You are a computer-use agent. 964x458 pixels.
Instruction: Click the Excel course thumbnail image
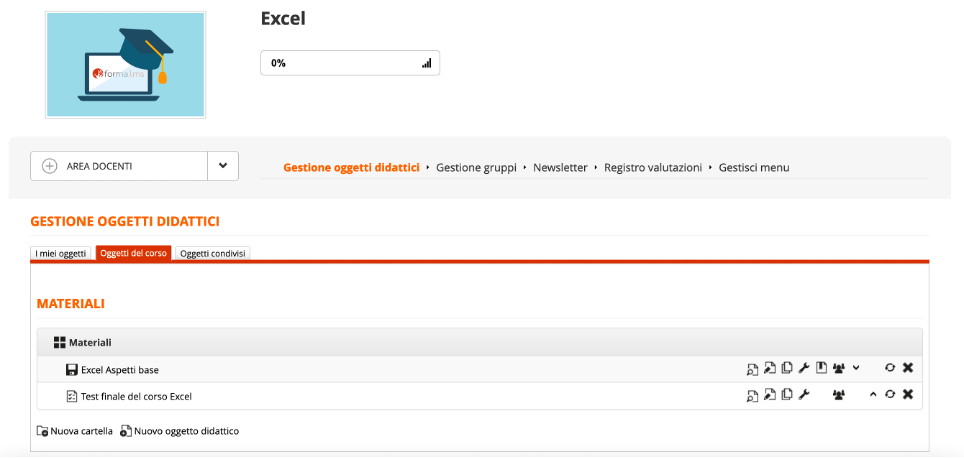(125, 65)
